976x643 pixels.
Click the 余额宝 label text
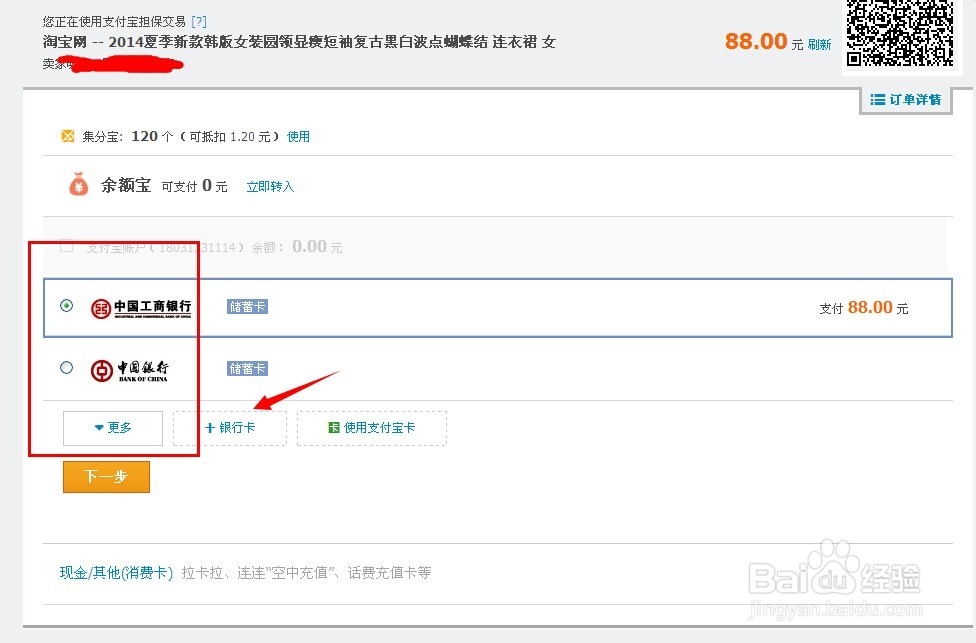coord(126,185)
